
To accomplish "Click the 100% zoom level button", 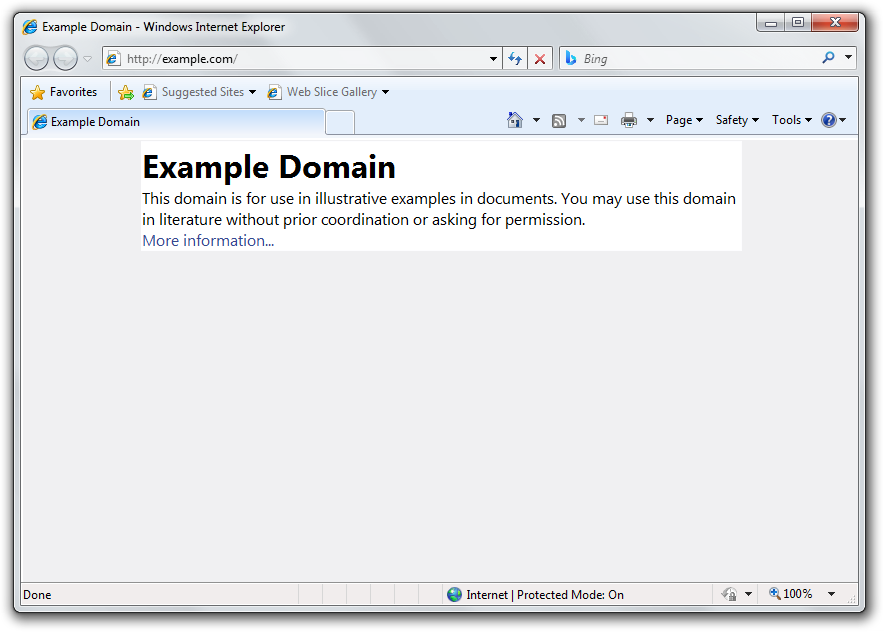I will click(791, 594).
